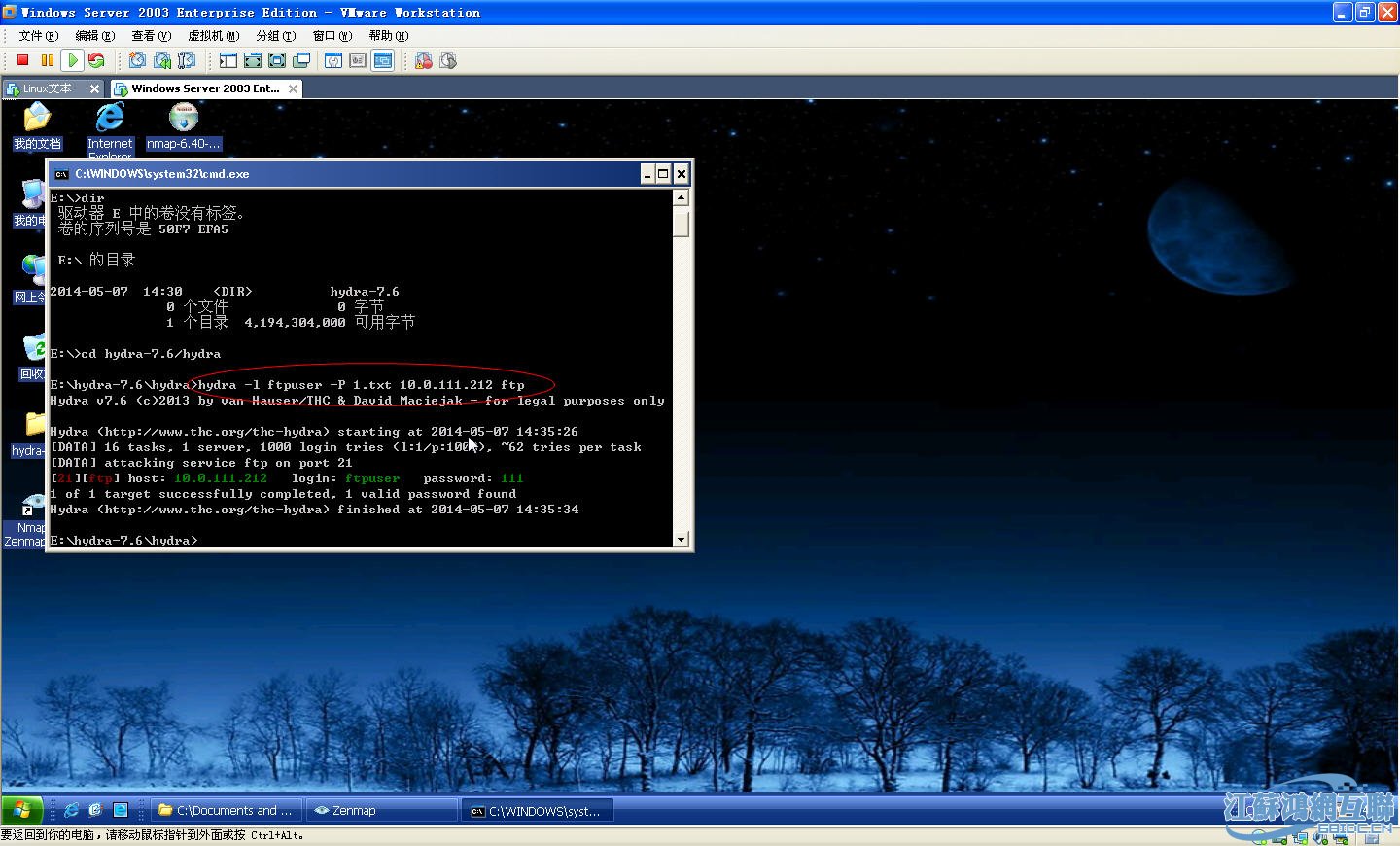Open the 文件 menu
Viewport: 1400px width, 846px height.
(x=39, y=35)
